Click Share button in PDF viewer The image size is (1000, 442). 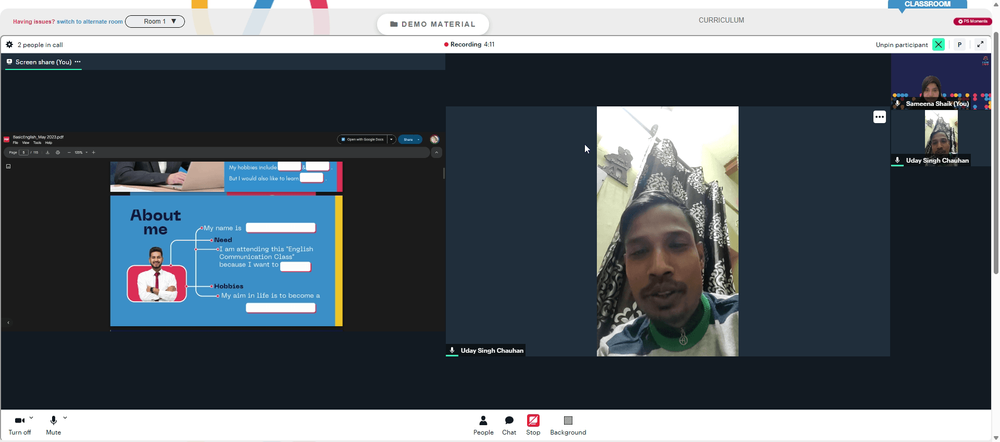(x=407, y=139)
